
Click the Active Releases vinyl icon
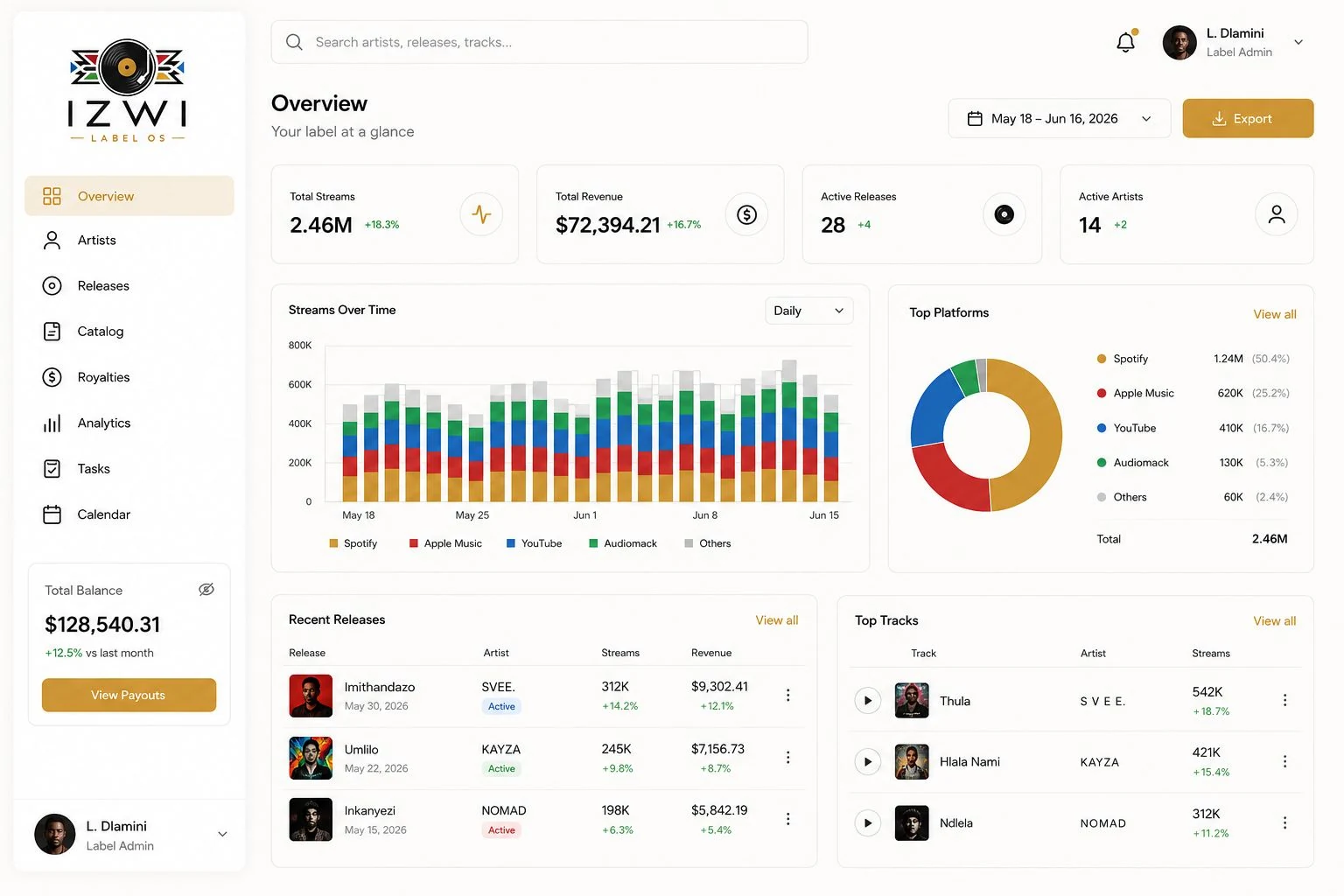[1004, 214]
